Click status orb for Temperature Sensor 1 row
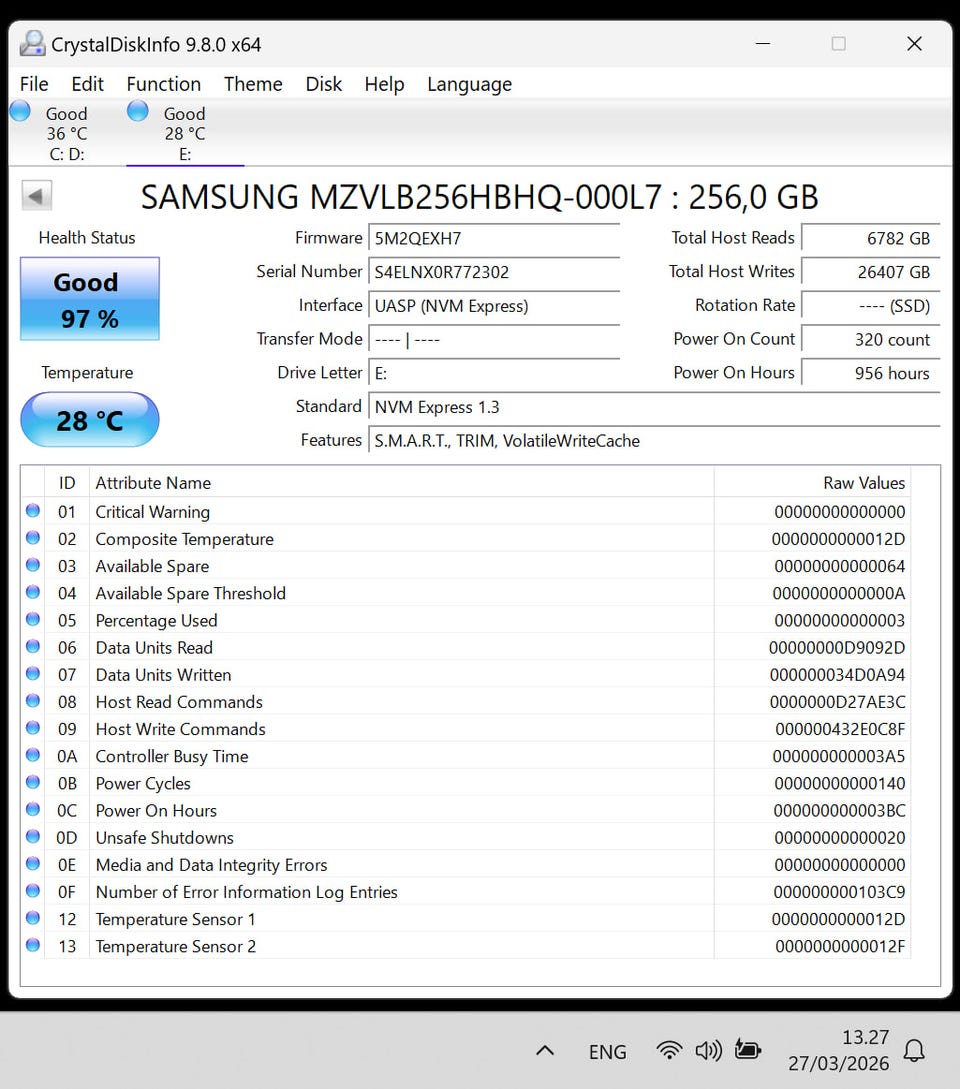The image size is (960, 1089). click(x=33, y=918)
